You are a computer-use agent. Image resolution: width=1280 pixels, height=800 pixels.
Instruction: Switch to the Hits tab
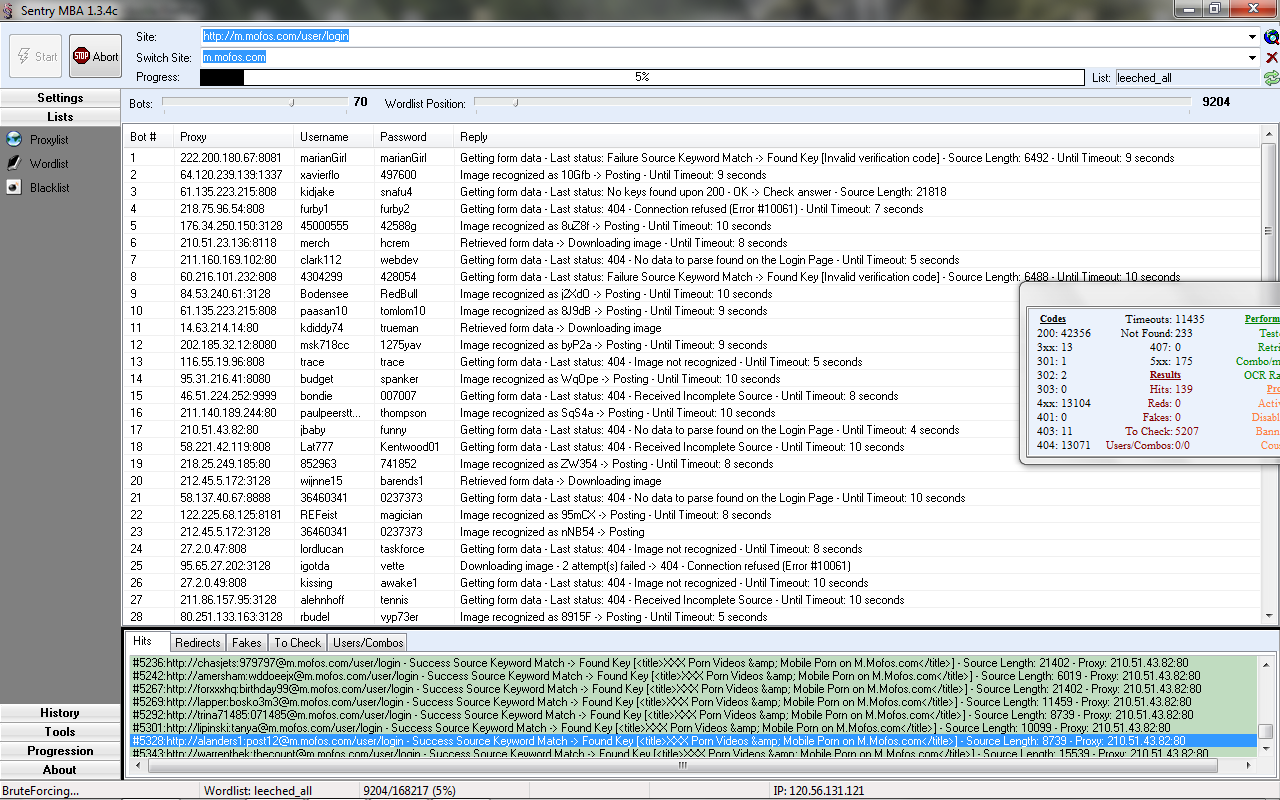point(145,641)
